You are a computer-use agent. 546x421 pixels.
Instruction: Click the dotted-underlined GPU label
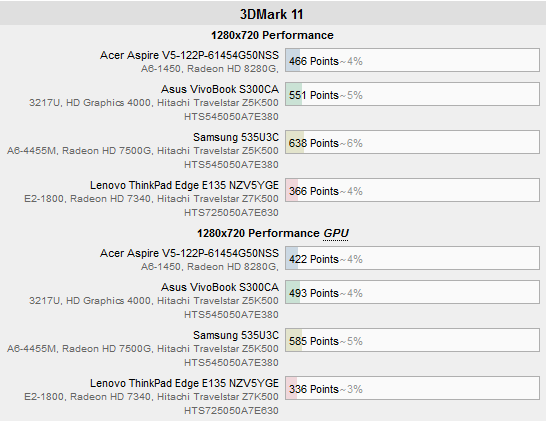click(x=336, y=233)
